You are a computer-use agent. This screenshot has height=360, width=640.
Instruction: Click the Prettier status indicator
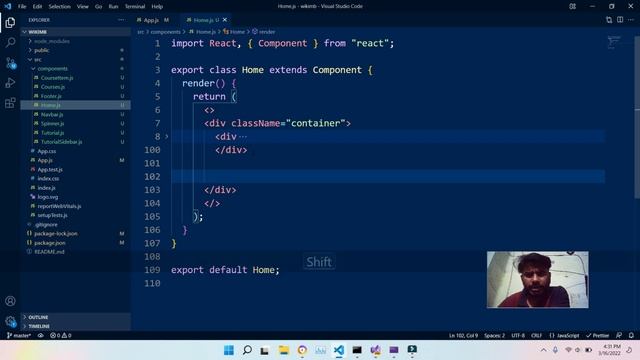point(597,336)
